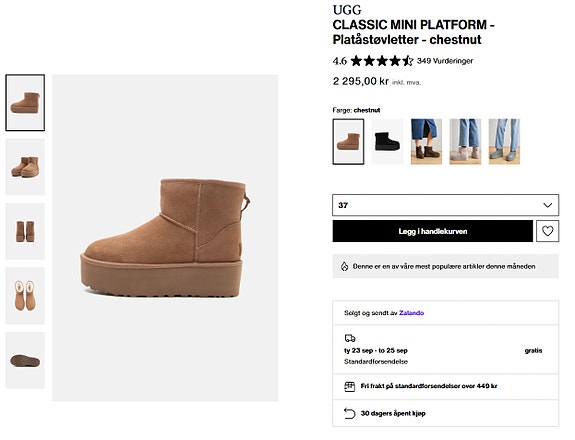Screen dimensions: 575x440
Task: Click Legg i handlekurven button
Action: [x=433, y=231]
